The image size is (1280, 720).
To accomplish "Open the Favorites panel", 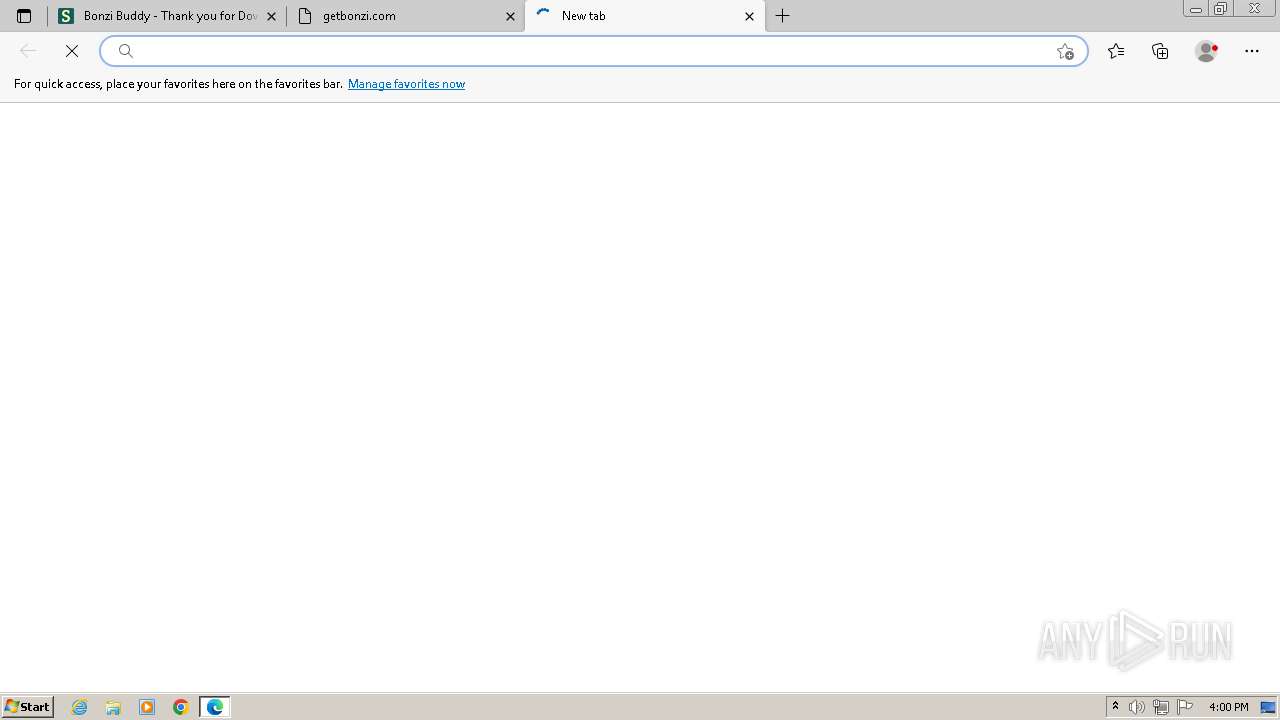I will [x=1116, y=51].
